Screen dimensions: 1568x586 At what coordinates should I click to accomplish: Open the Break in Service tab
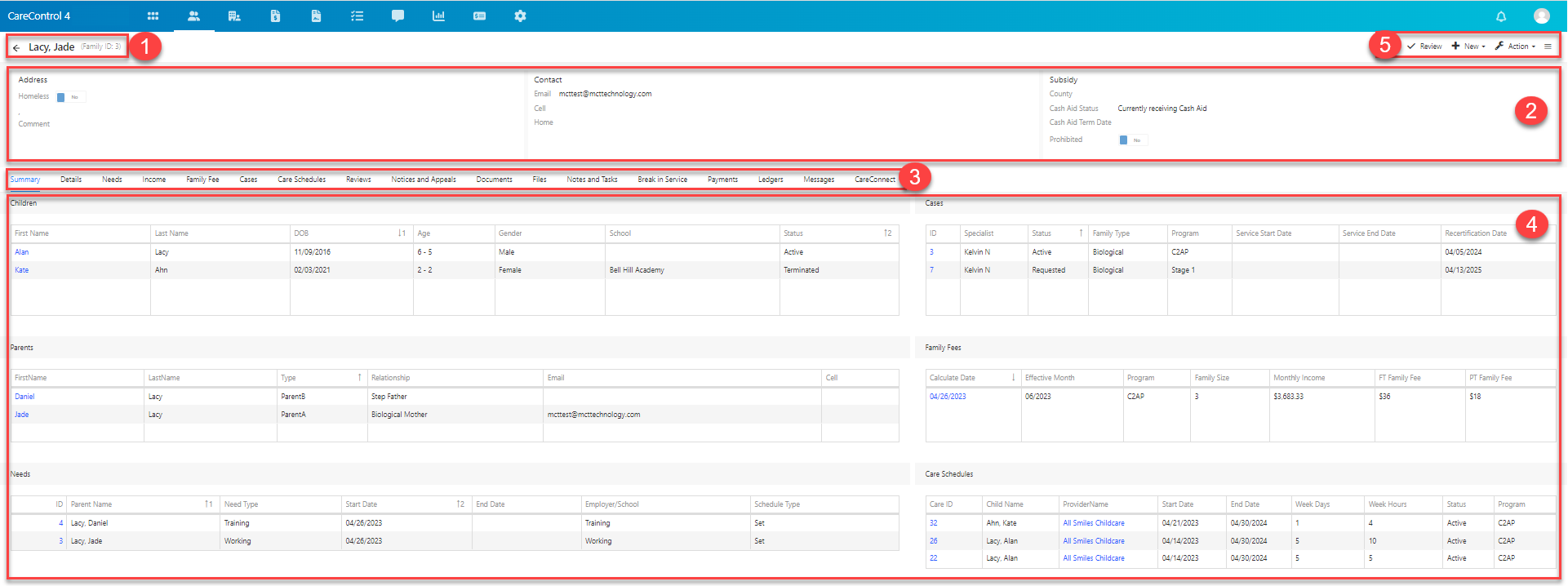pyautogui.click(x=663, y=180)
